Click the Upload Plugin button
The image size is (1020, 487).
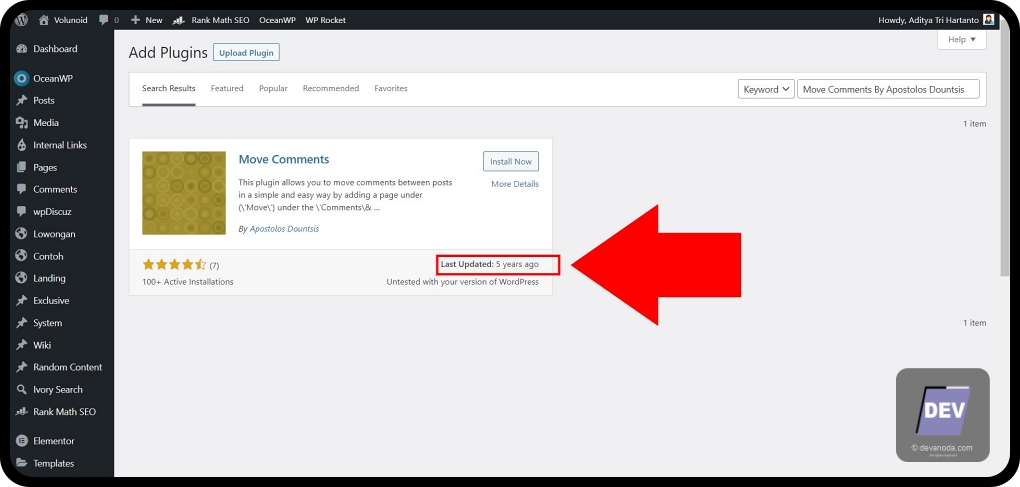tap(247, 53)
